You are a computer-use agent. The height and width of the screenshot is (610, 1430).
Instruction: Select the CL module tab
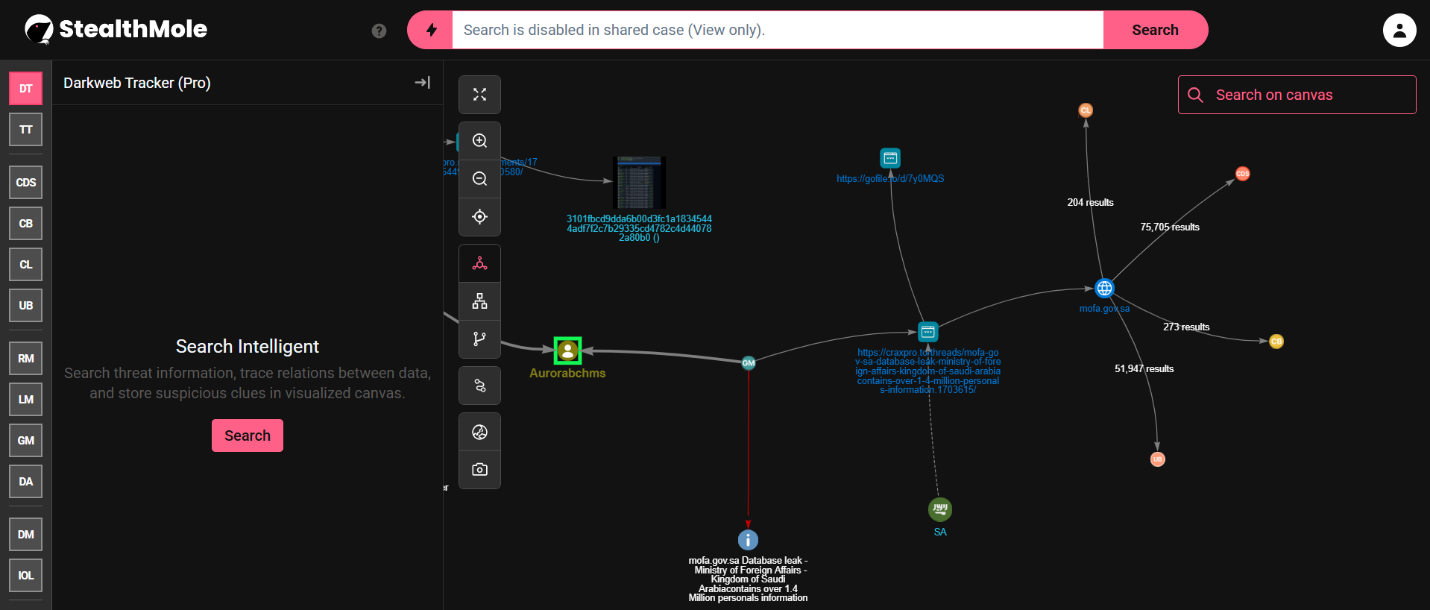pyautogui.click(x=26, y=264)
